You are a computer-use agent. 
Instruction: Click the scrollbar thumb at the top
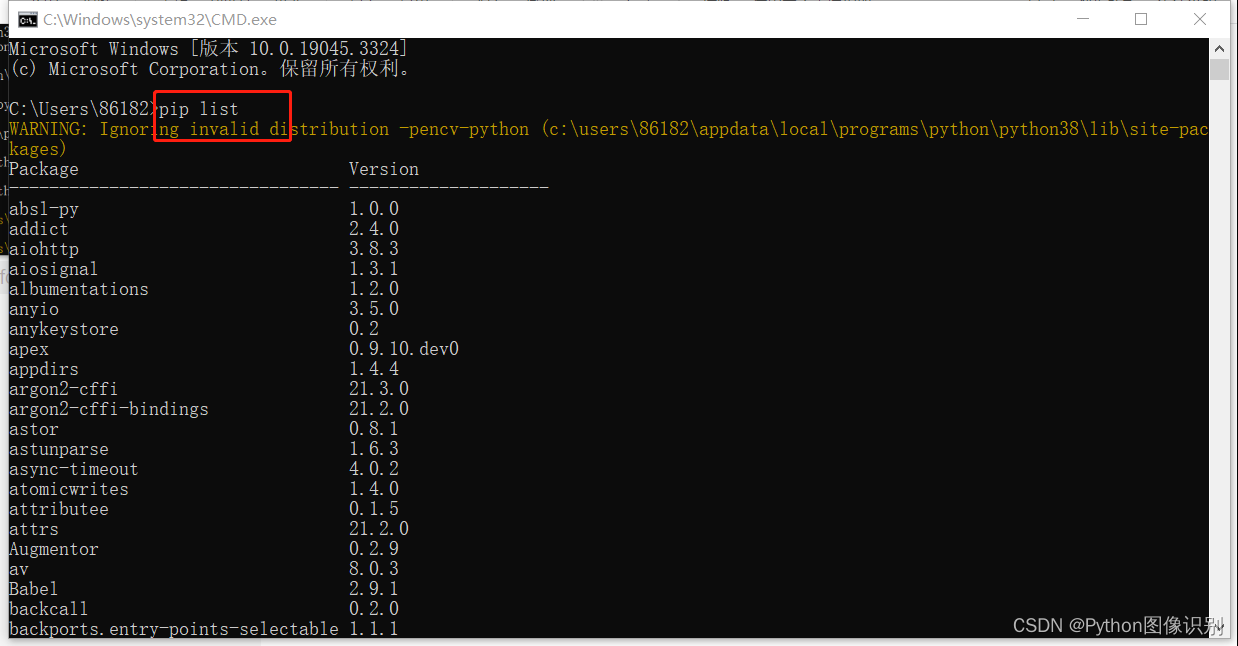[1220, 68]
